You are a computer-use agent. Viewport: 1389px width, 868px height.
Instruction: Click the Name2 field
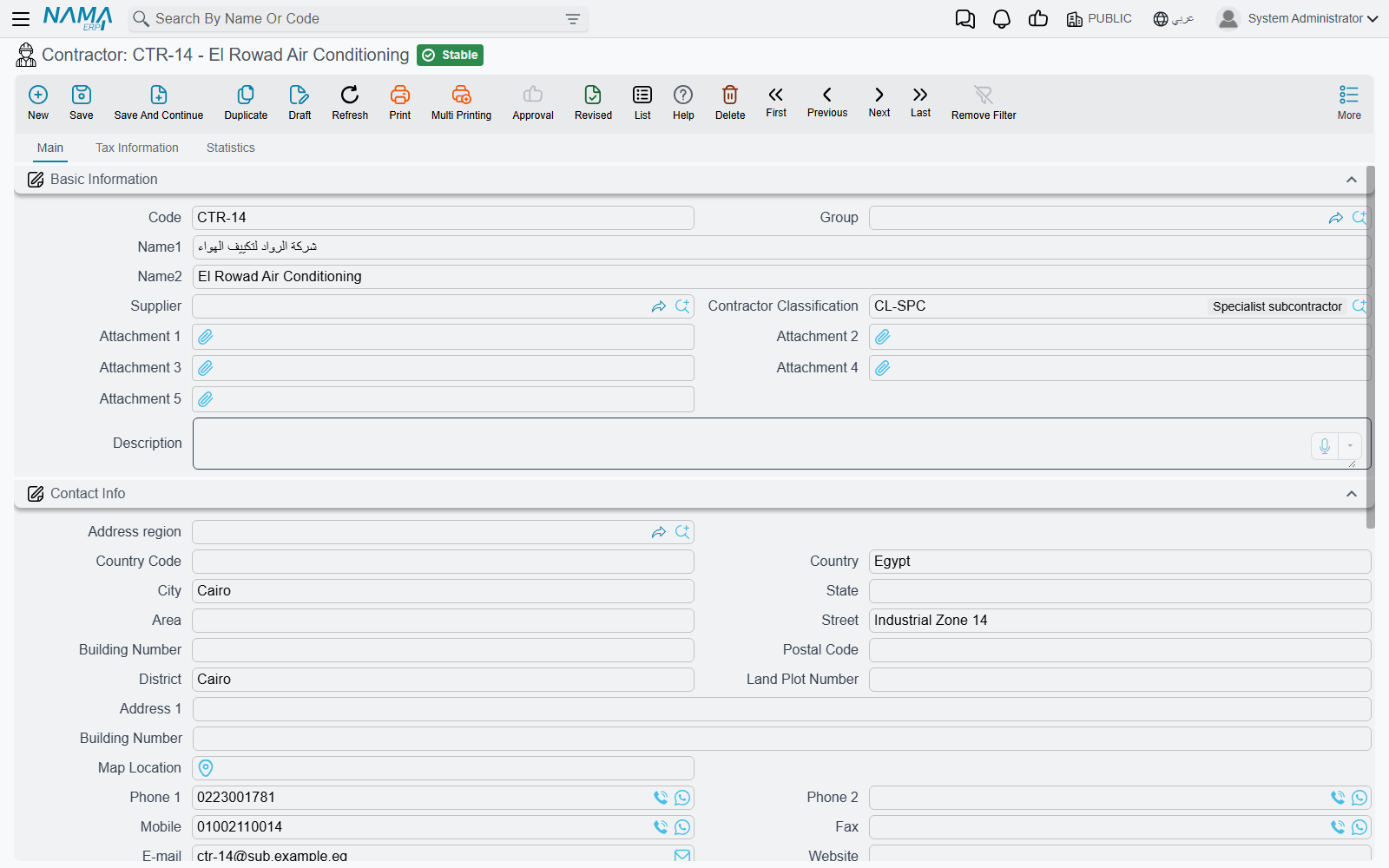781,277
